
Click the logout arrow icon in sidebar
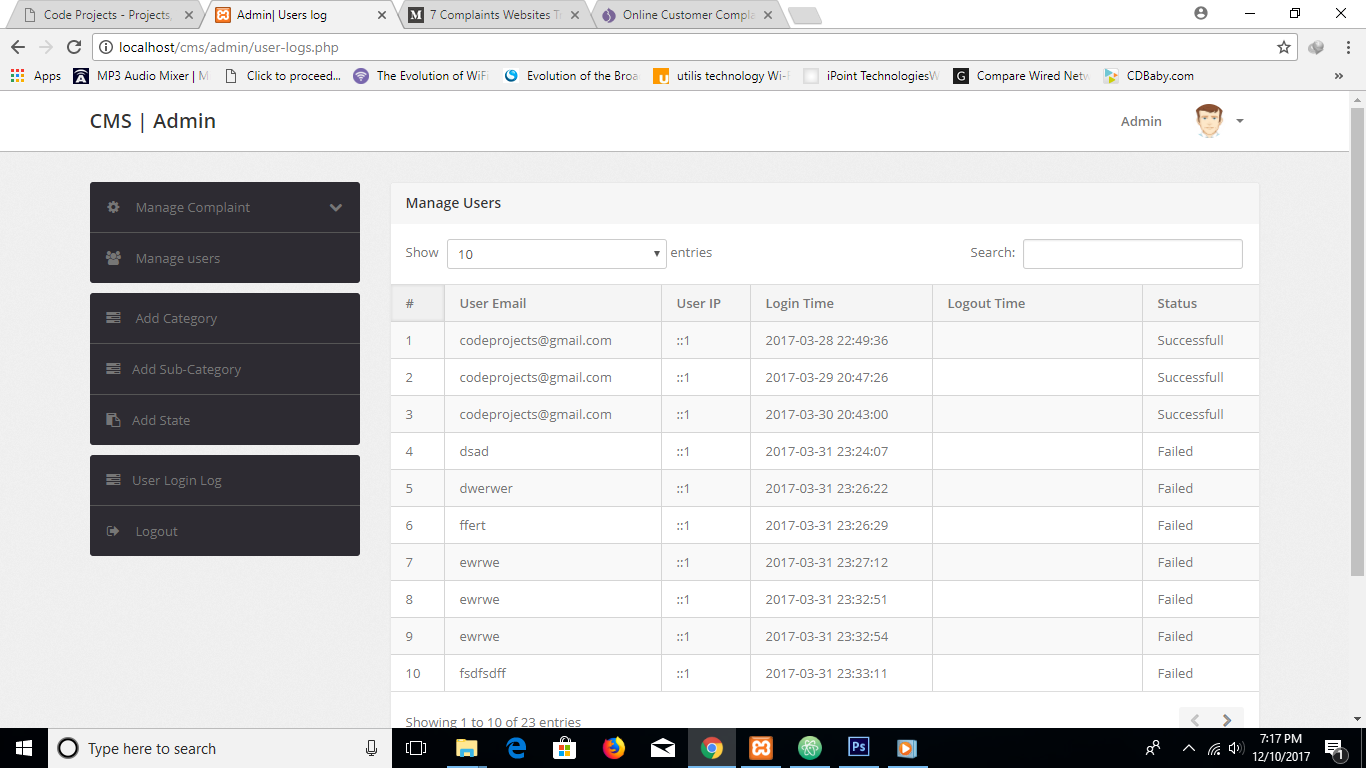[113, 531]
